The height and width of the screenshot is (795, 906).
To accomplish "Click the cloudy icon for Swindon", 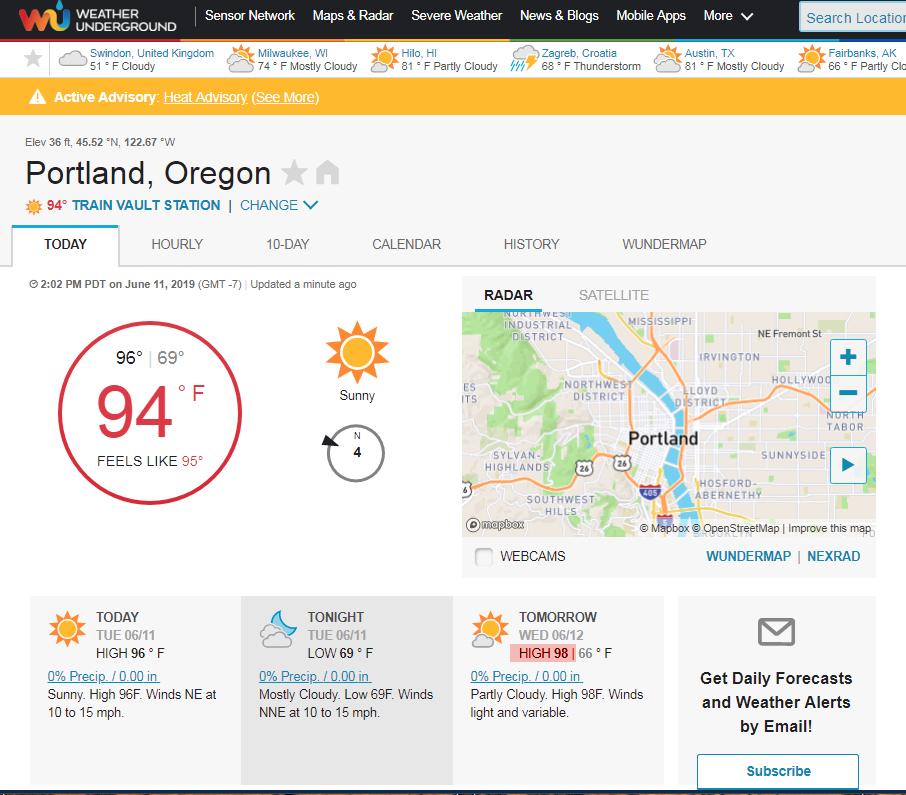I will click(x=73, y=58).
